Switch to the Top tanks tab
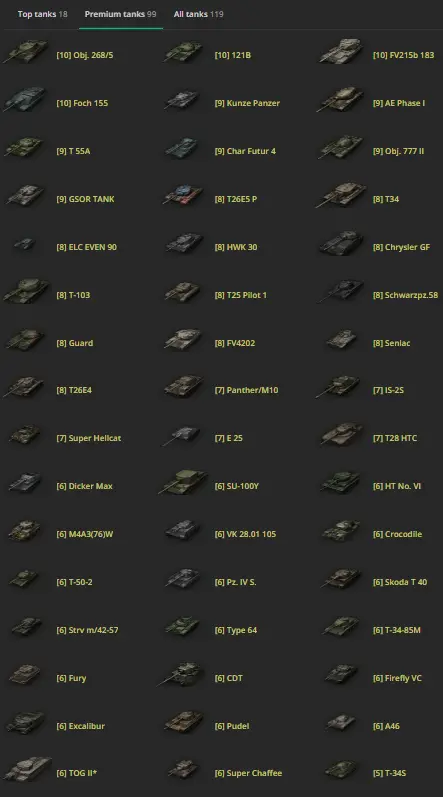The image size is (443, 797). pyautogui.click(x=43, y=14)
